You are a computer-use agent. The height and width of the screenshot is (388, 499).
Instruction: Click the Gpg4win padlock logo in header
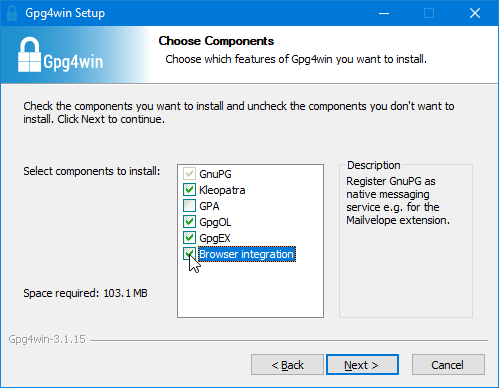(60, 54)
